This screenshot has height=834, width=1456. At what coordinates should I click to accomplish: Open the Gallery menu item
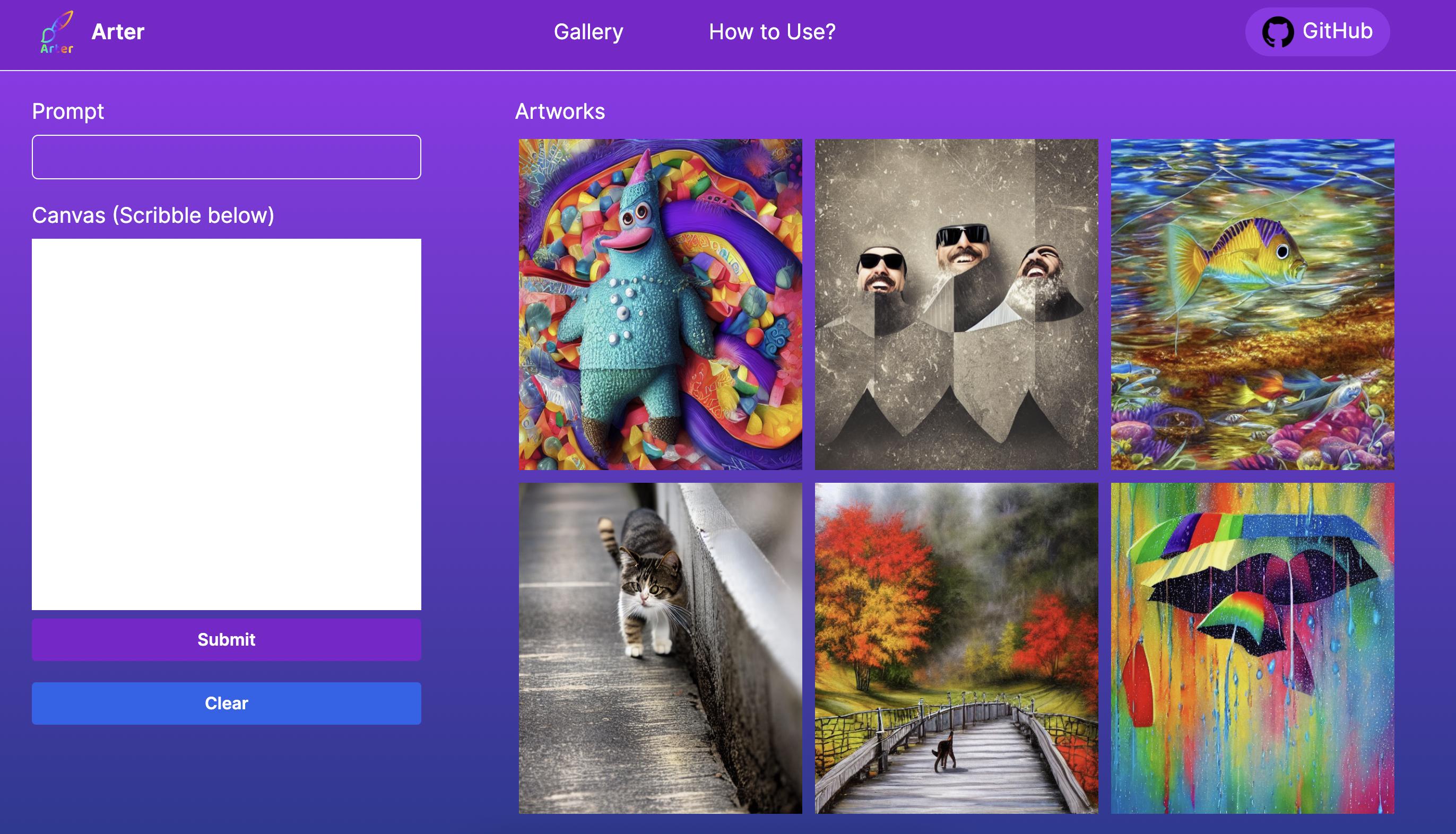588,32
